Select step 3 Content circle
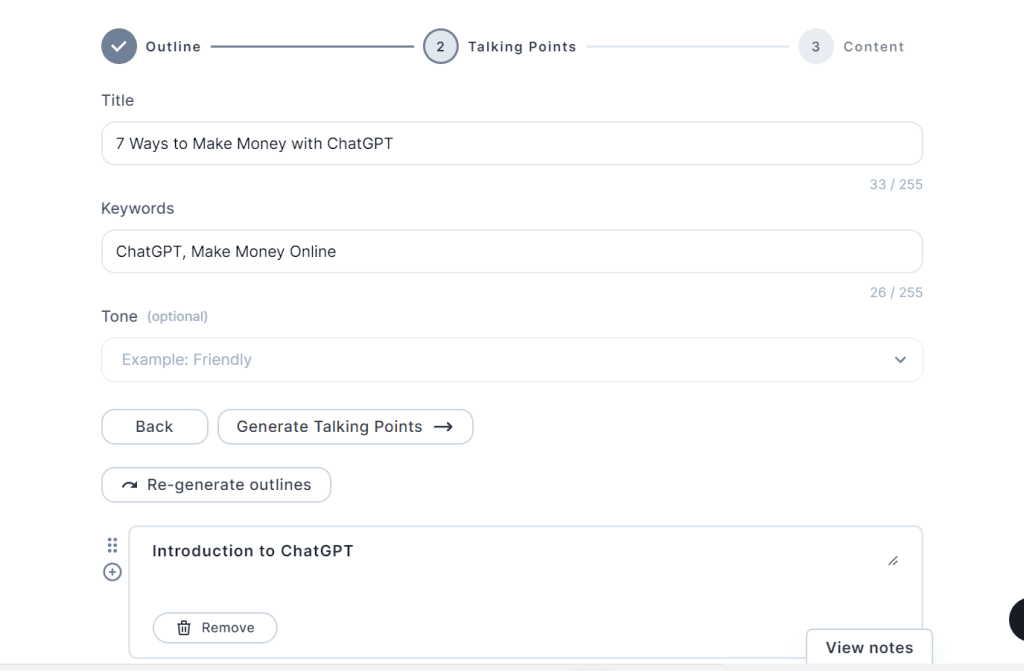The height and width of the screenshot is (671, 1024). click(x=816, y=46)
